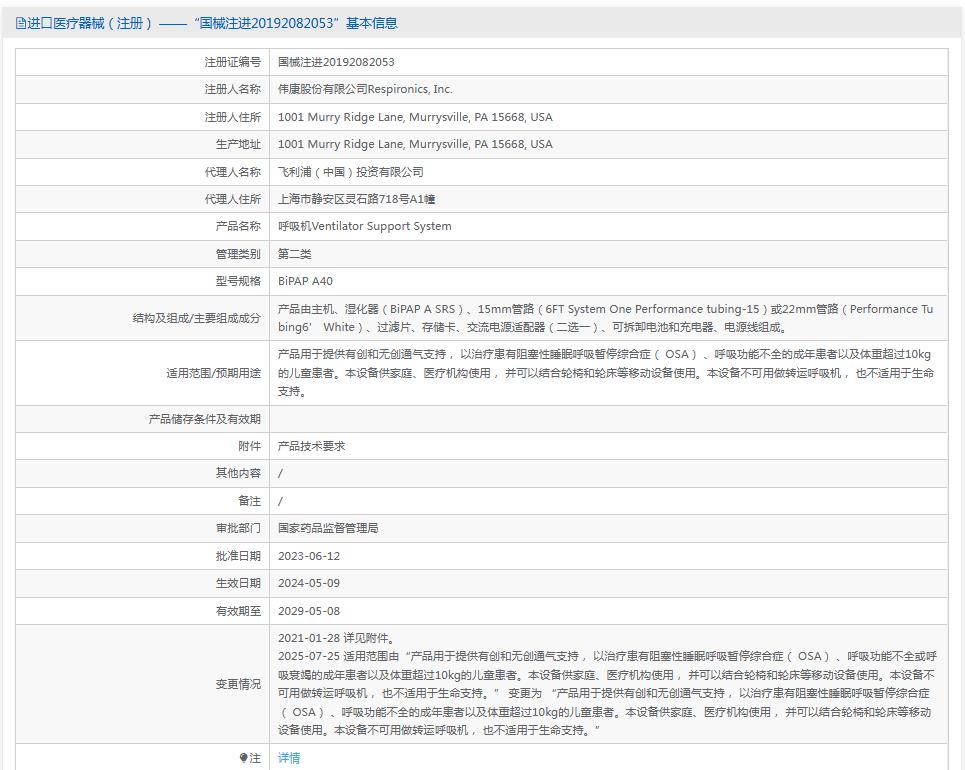Click agent name 飞利浦(中国)投资有限公司
The width and height of the screenshot is (965, 770).
click(350, 172)
